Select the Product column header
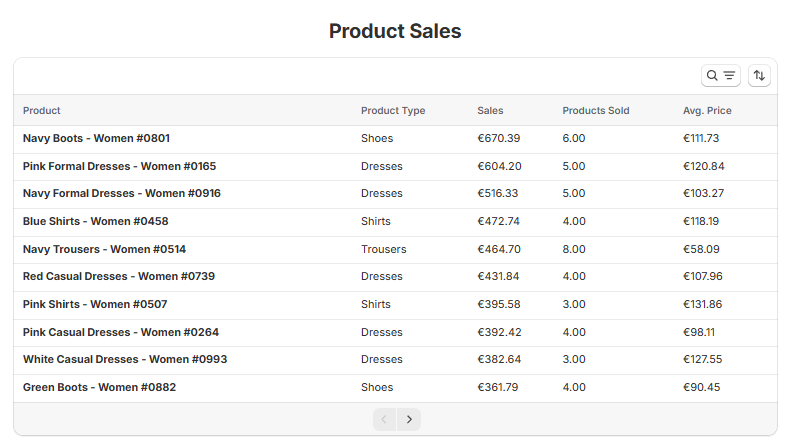This screenshot has height=446, width=790. [41, 110]
